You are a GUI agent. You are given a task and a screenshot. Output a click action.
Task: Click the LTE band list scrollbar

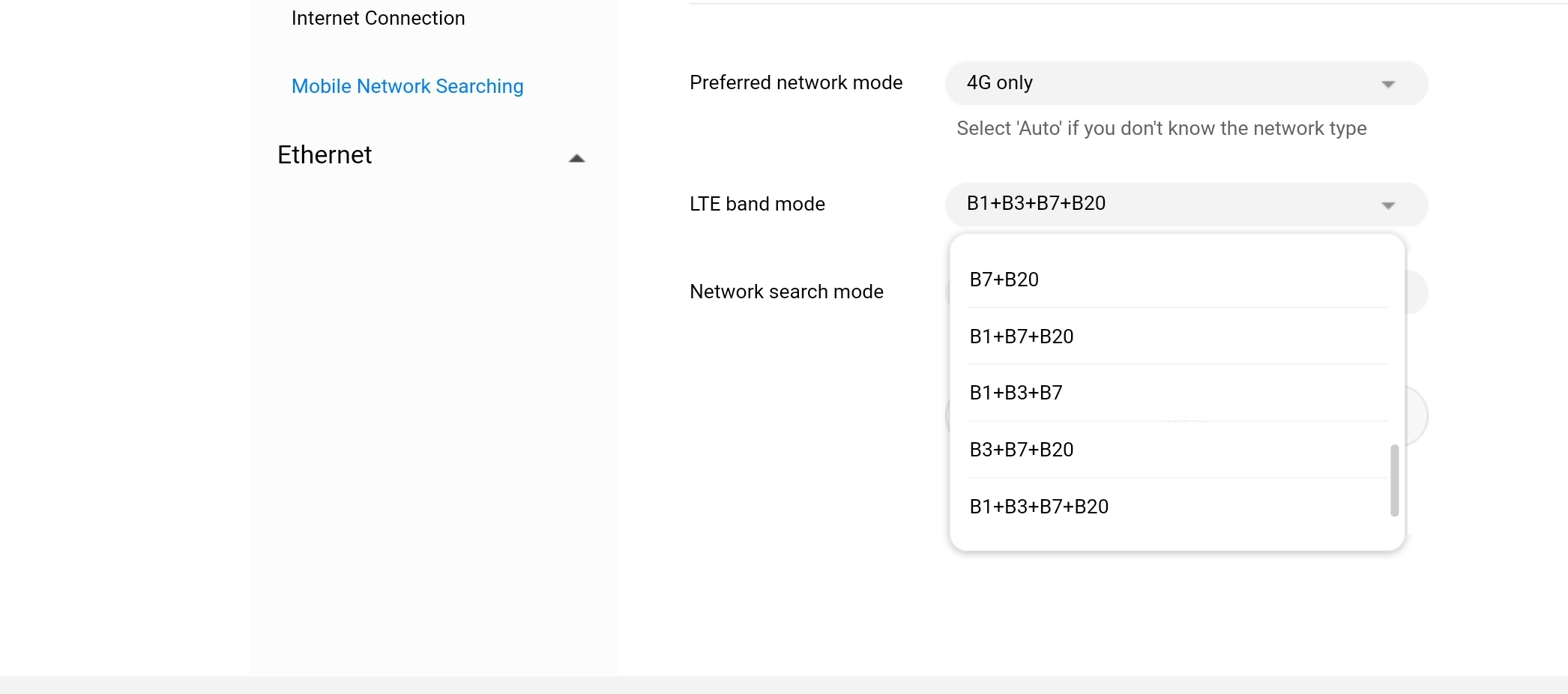1394,480
